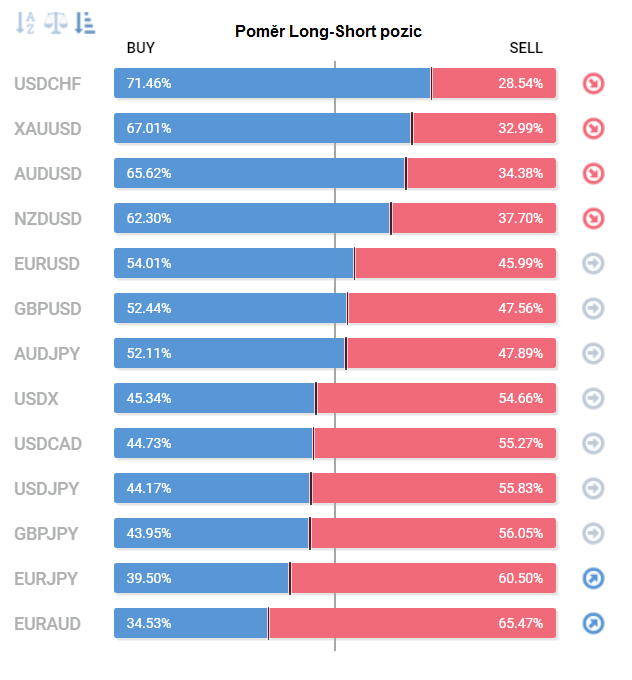Viewport: 632px width, 680px height.
Task: Select the USDCAD symbol label
Action: click(48, 443)
